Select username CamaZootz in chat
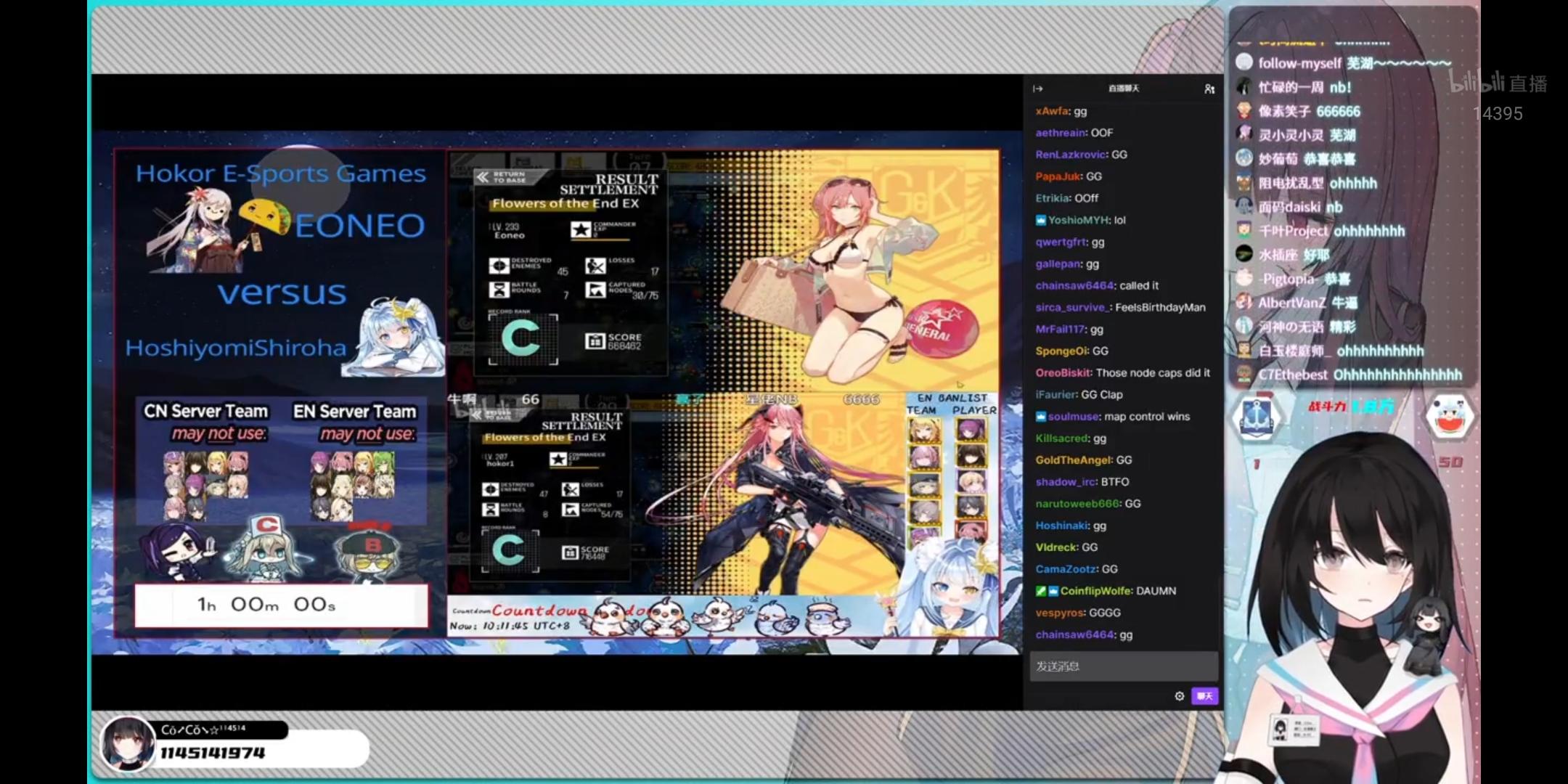This screenshot has height=784, width=1568. tap(1066, 569)
